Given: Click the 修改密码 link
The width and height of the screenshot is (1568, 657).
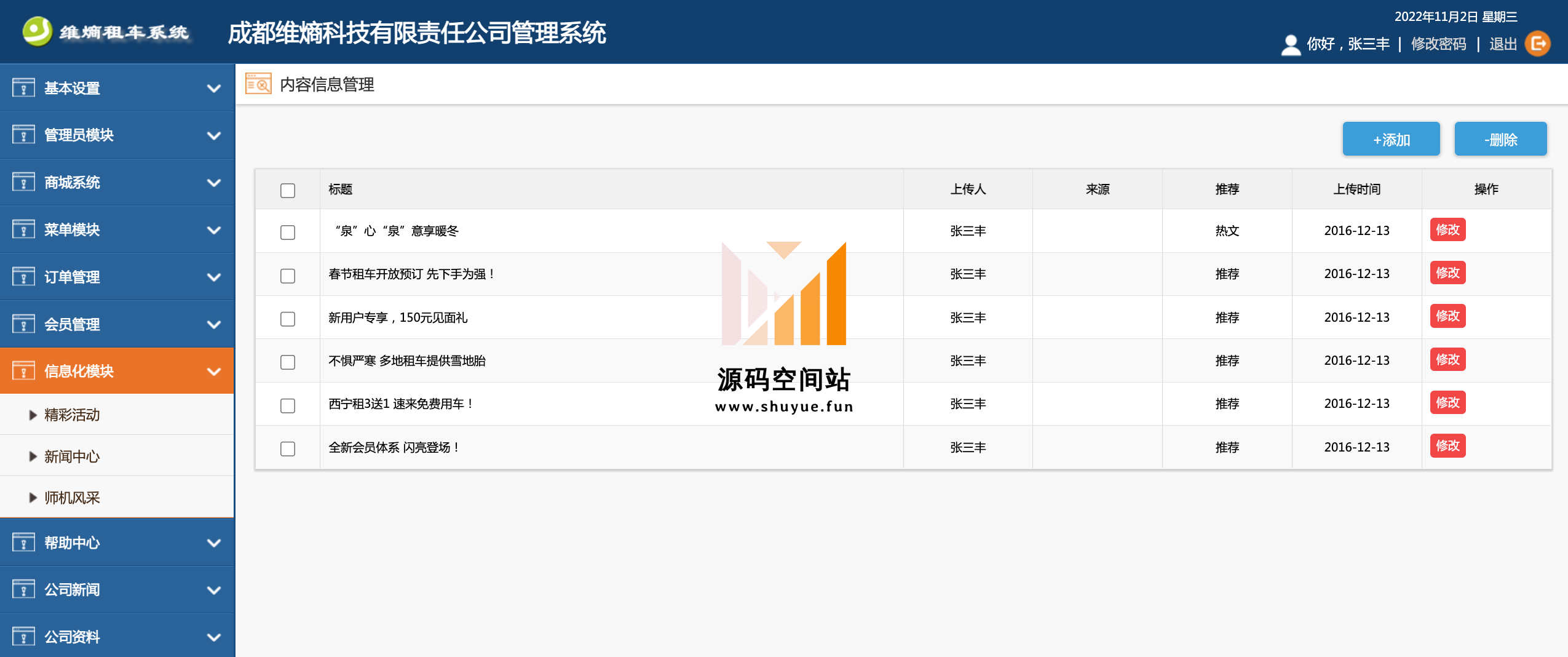Looking at the screenshot, I should click(1438, 44).
